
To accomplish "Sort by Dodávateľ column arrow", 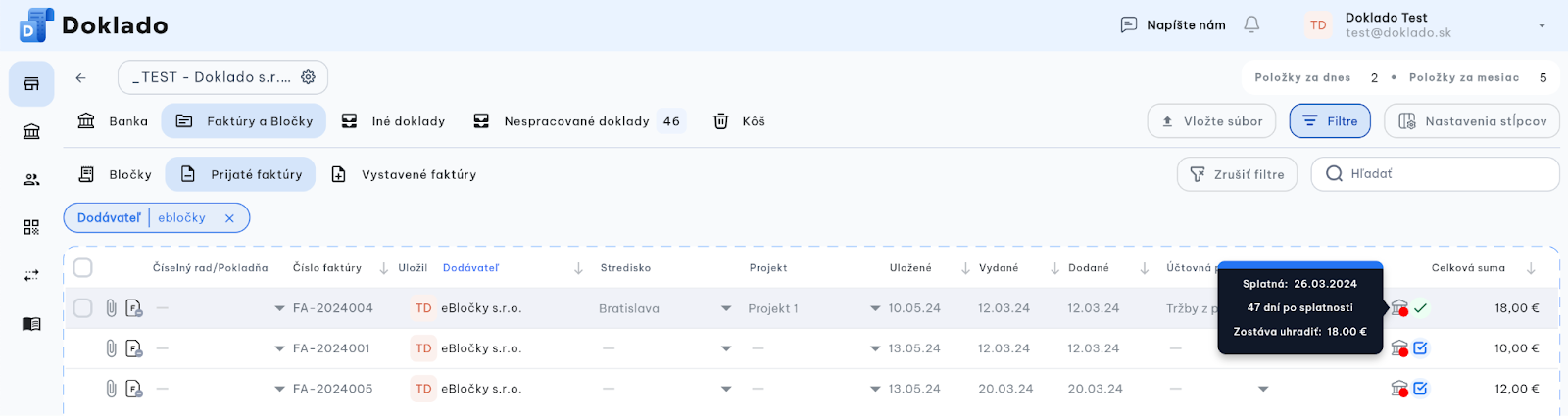I will pos(578,268).
